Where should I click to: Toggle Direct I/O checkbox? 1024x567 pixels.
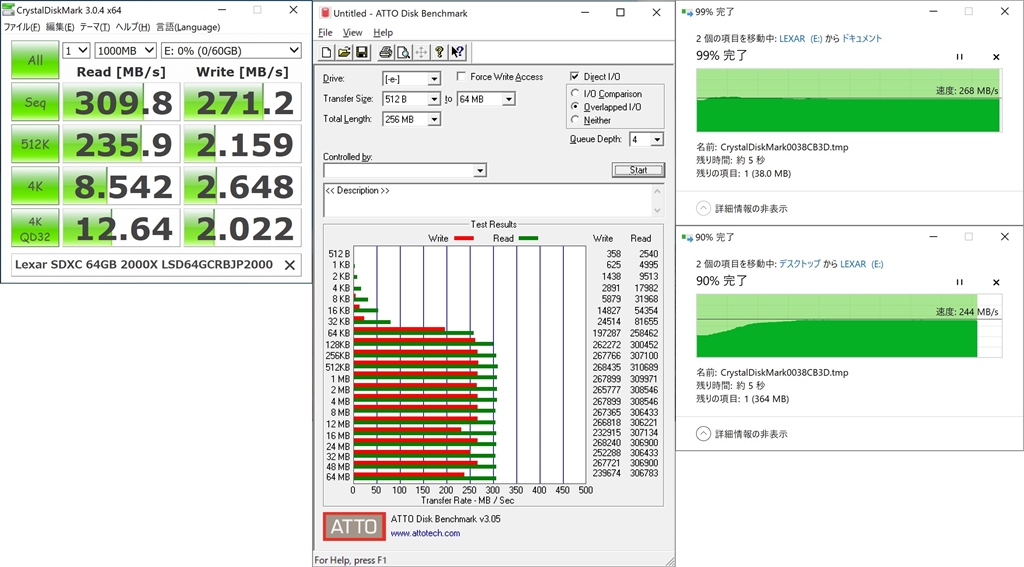(x=575, y=76)
